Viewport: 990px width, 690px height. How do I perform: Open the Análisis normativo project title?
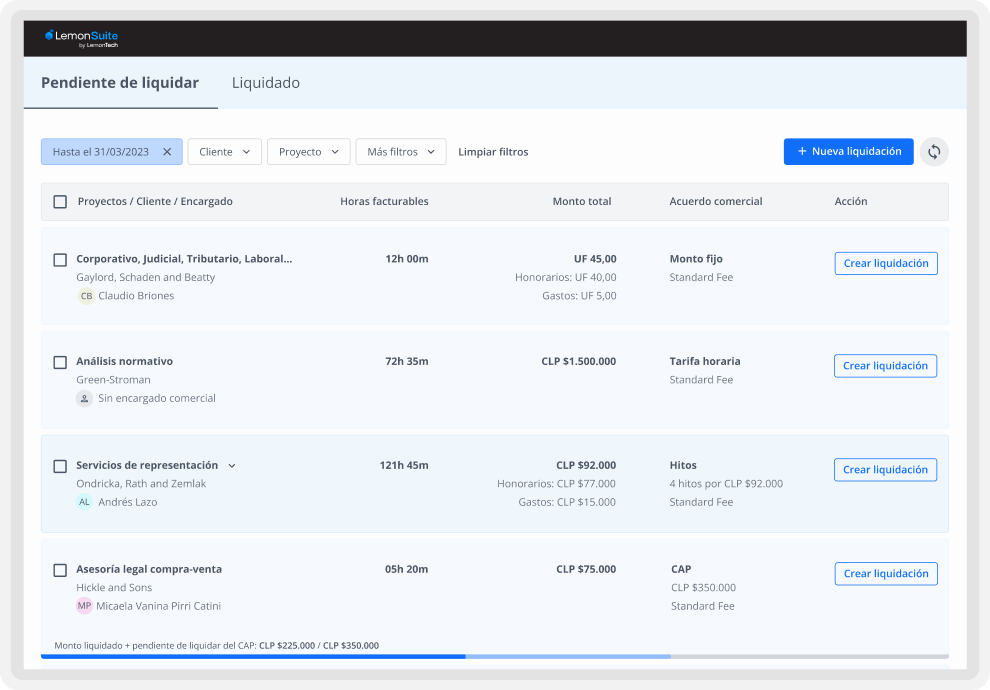[x=124, y=361]
